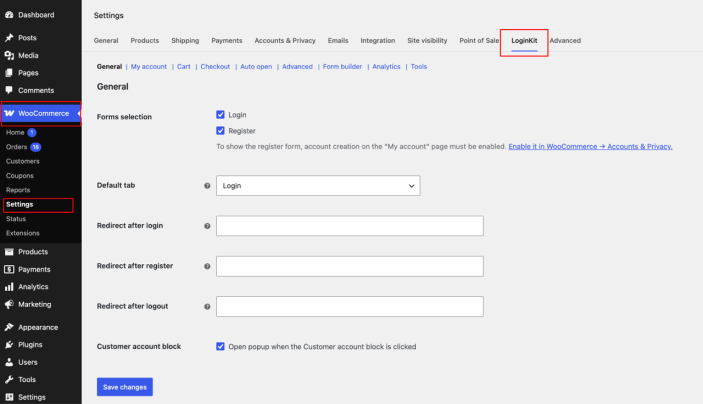703x404 pixels.
Task: Click the Analytics bar chart icon
Action: click(x=9, y=287)
